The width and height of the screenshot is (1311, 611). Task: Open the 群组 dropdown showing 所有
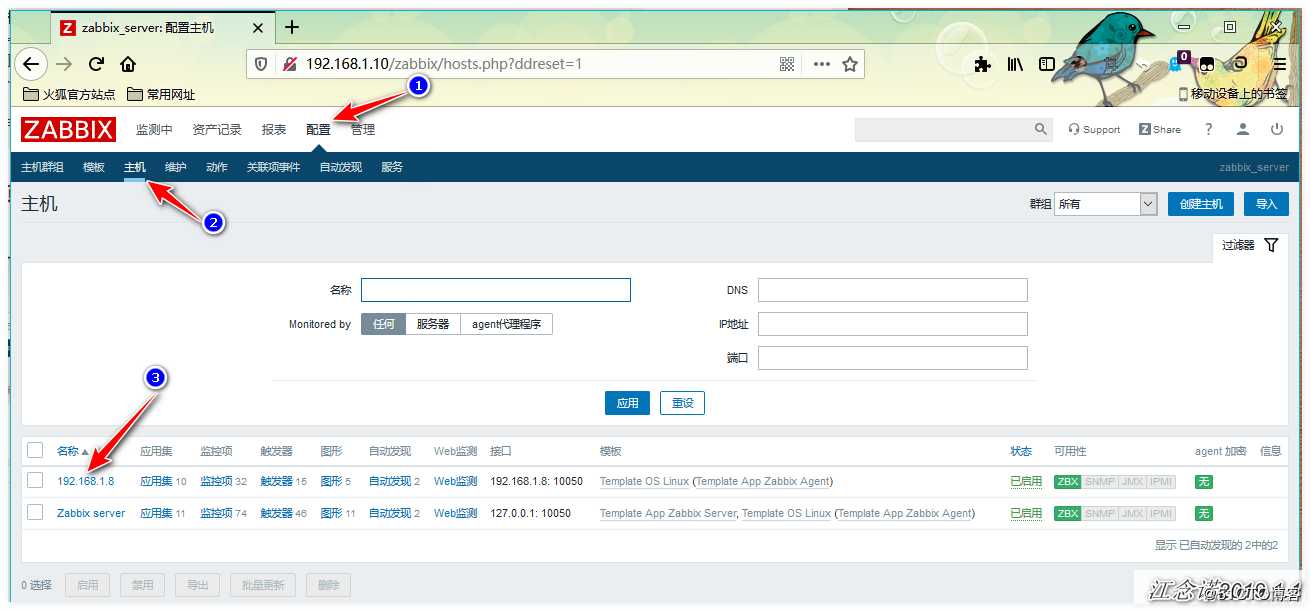1105,204
